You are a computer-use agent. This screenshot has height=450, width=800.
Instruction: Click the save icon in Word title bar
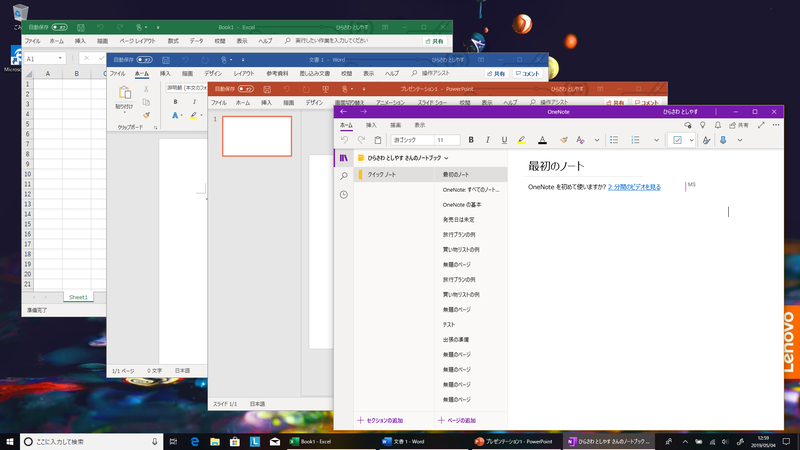[165, 60]
